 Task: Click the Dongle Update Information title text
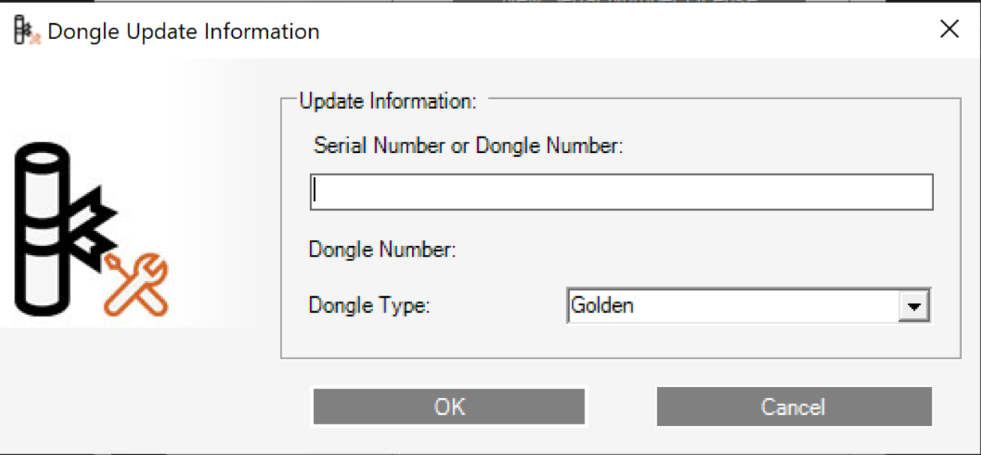184,31
